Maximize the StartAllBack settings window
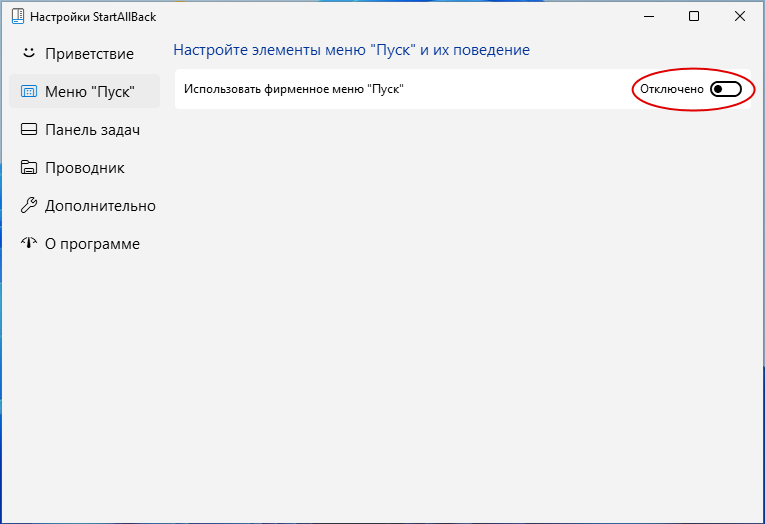 [694, 17]
